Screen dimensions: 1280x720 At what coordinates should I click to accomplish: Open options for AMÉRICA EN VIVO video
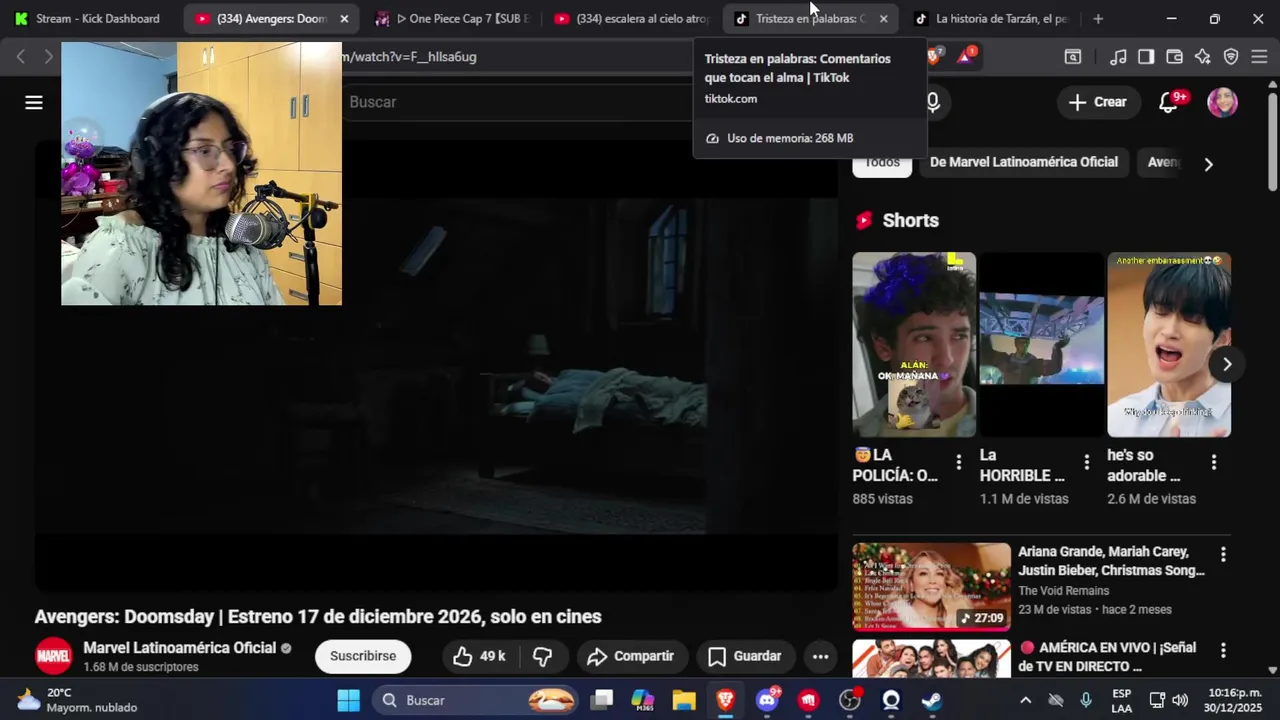(1222, 650)
